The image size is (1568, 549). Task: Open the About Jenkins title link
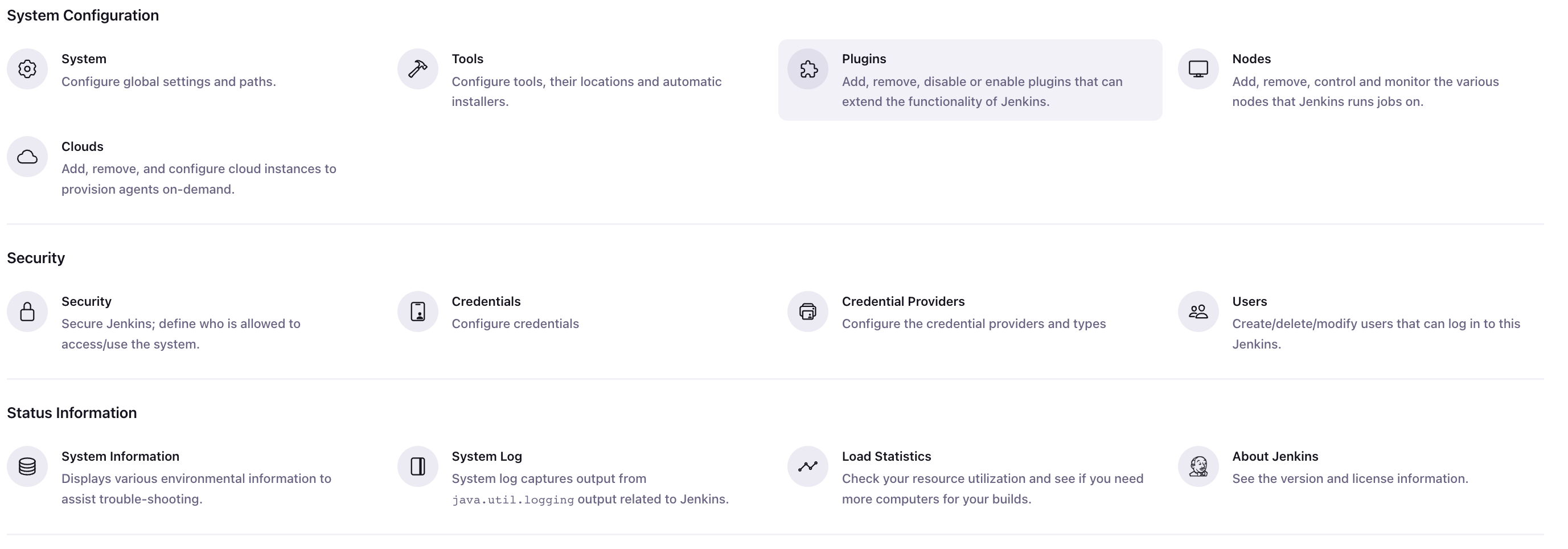pos(1275,457)
